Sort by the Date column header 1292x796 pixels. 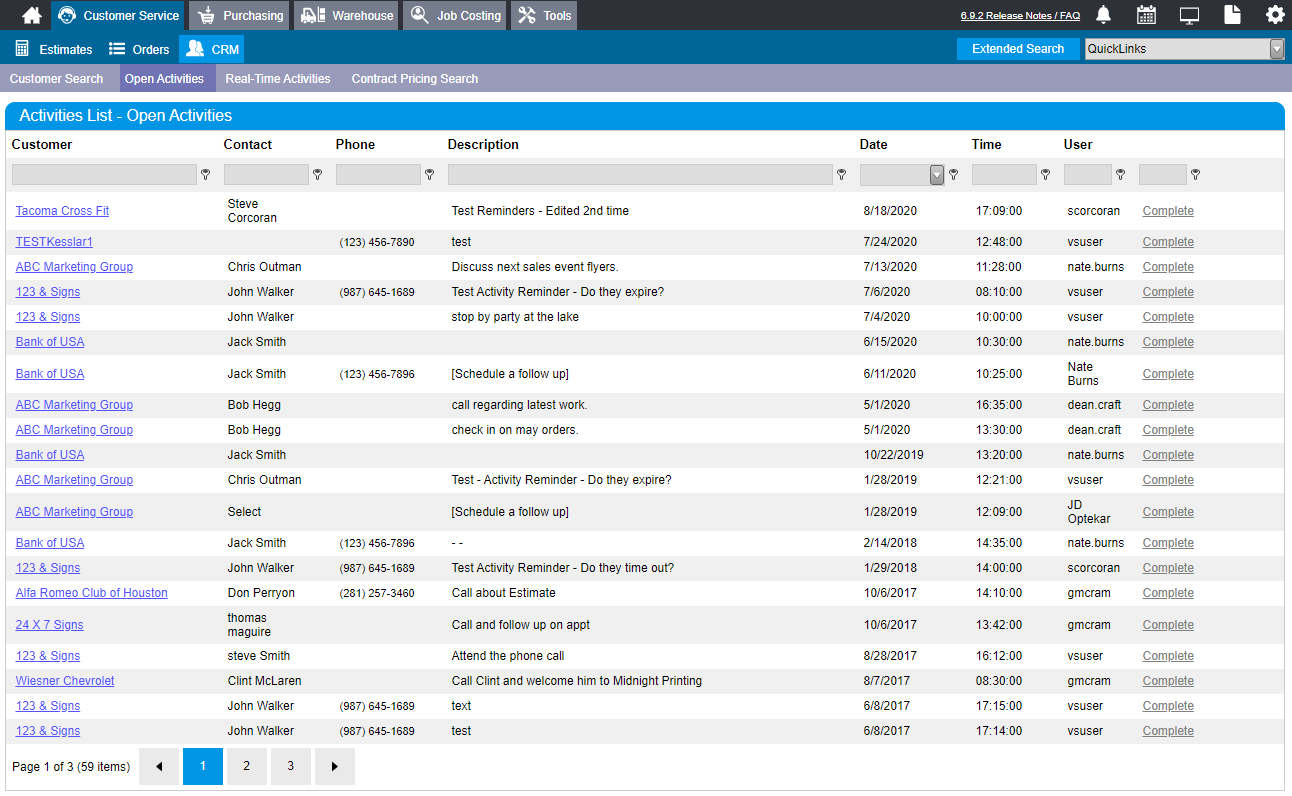pyautogui.click(x=873, y=144)
